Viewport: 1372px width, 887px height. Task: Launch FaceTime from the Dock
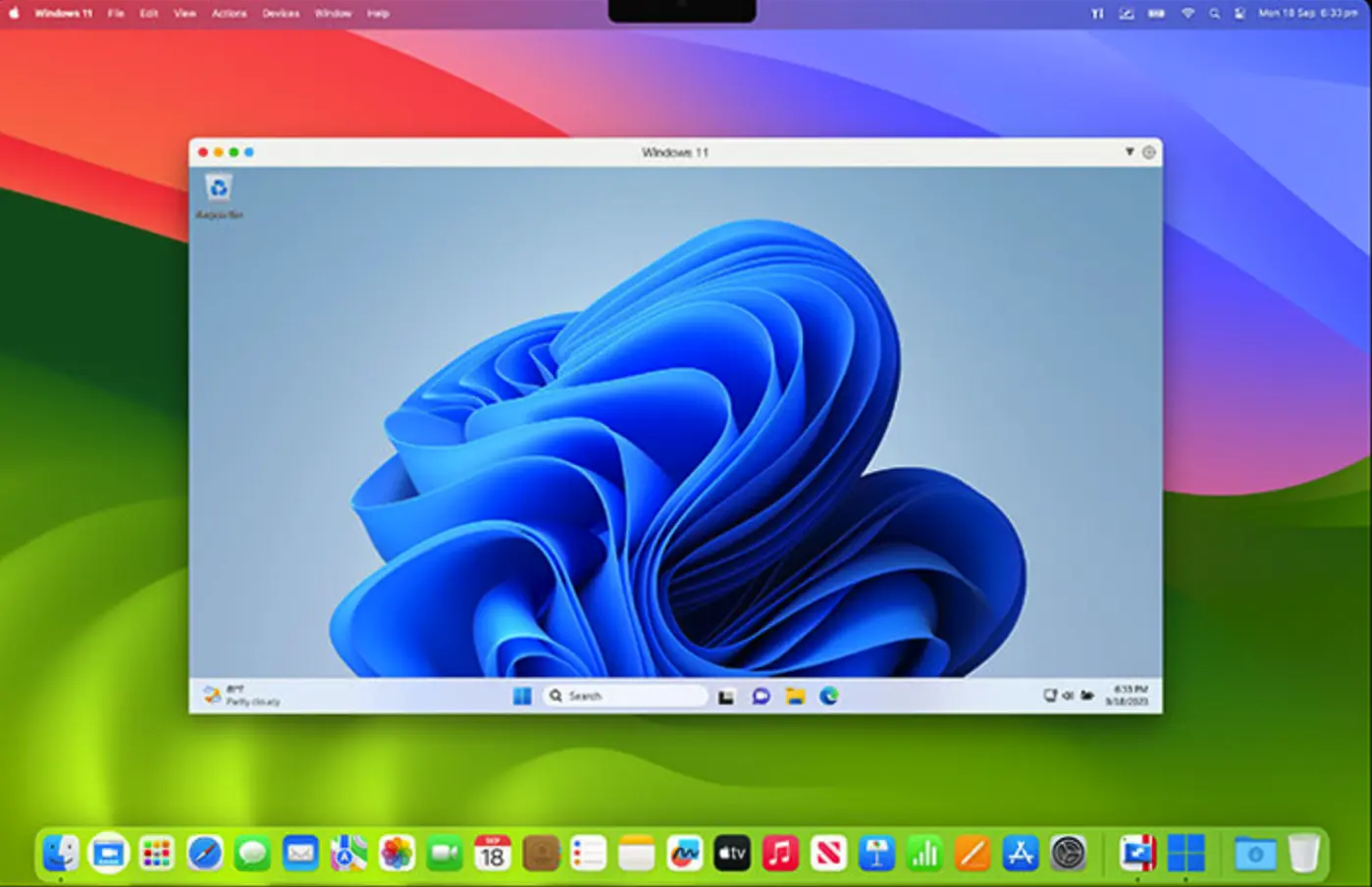pos(445,853)
